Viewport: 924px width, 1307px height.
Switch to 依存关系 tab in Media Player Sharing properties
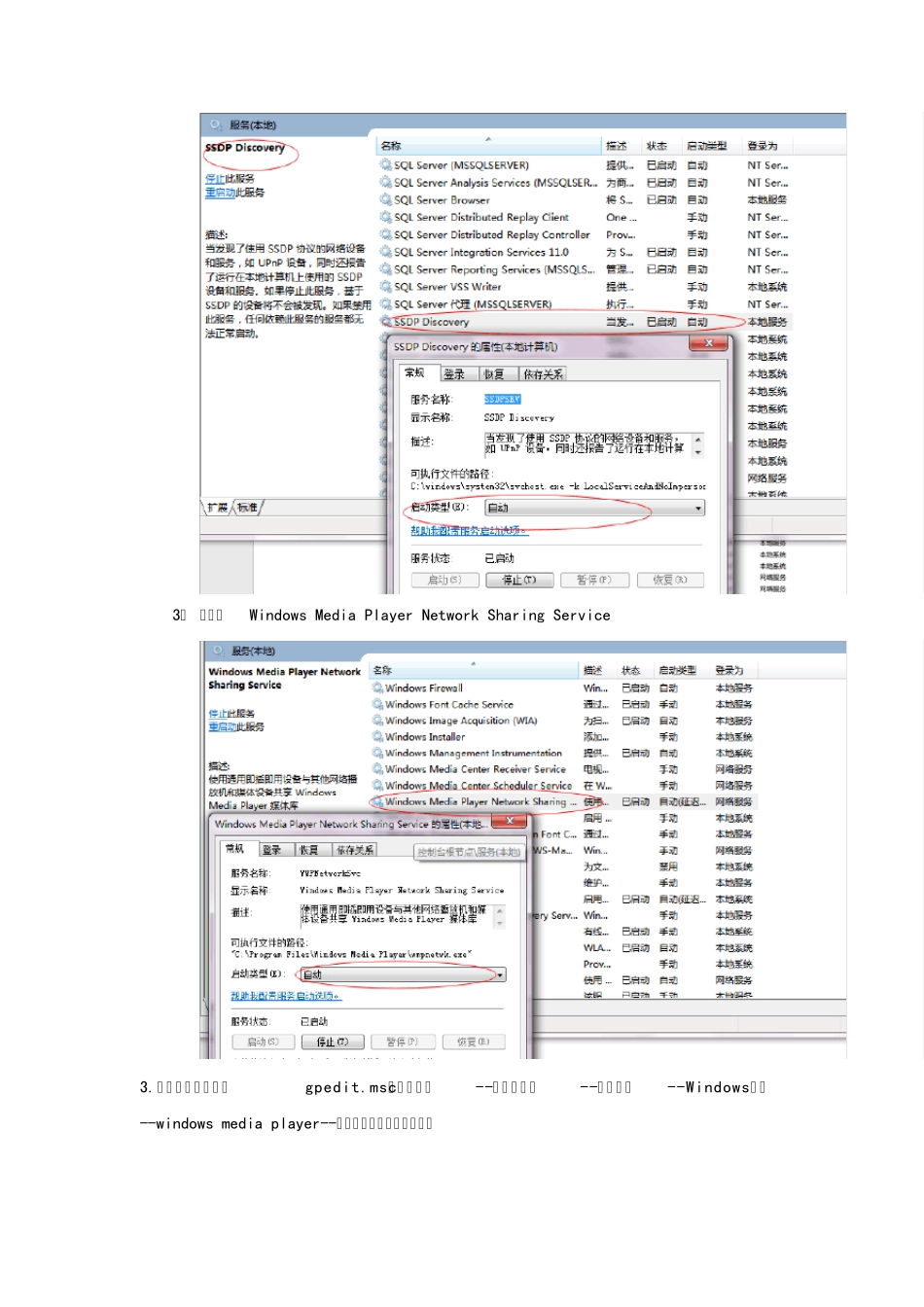click(353, 850)
